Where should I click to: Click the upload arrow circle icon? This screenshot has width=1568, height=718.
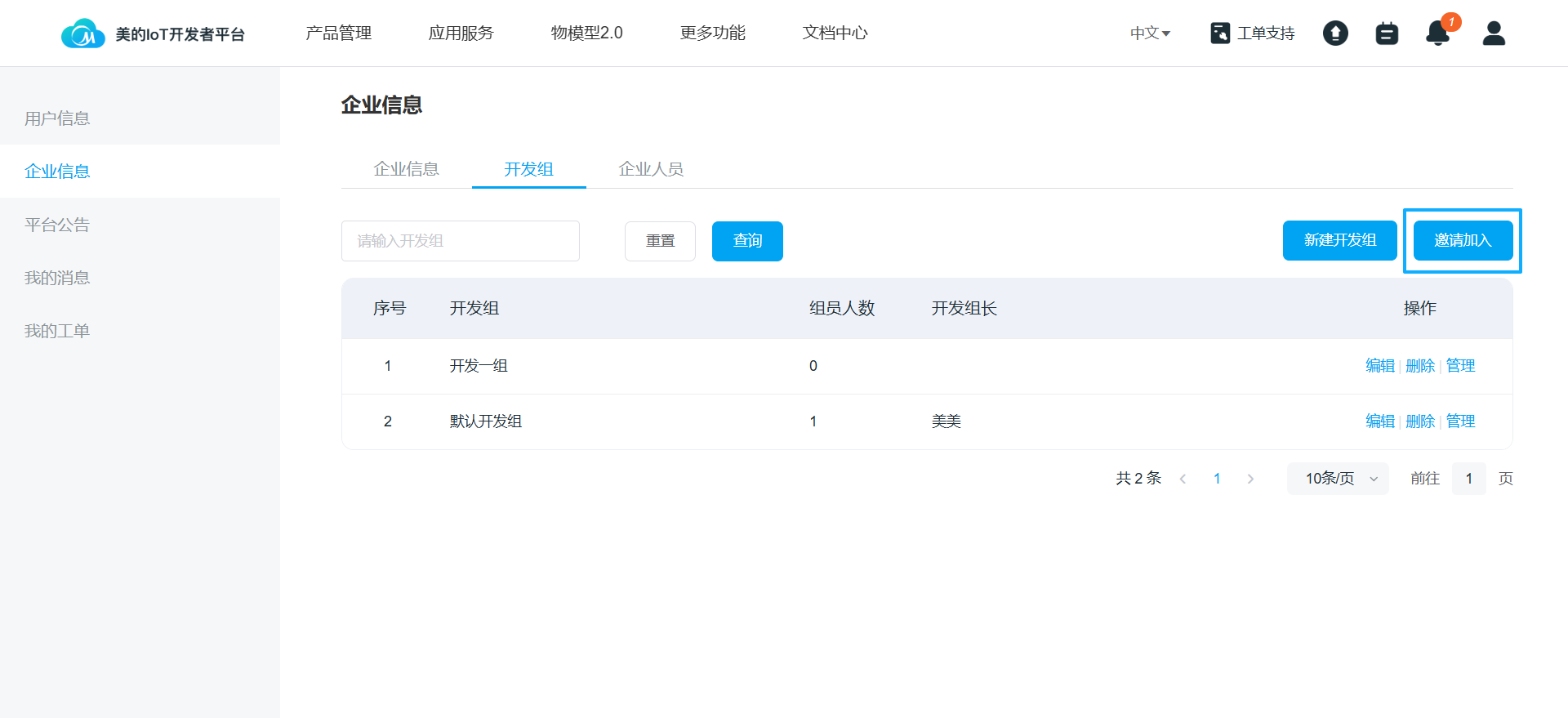1335,33
